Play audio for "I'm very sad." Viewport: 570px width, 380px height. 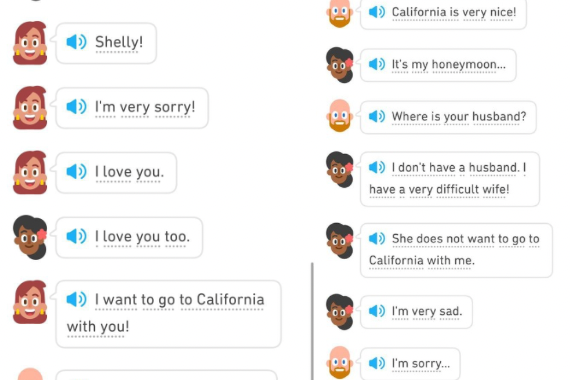coord(377,311)
